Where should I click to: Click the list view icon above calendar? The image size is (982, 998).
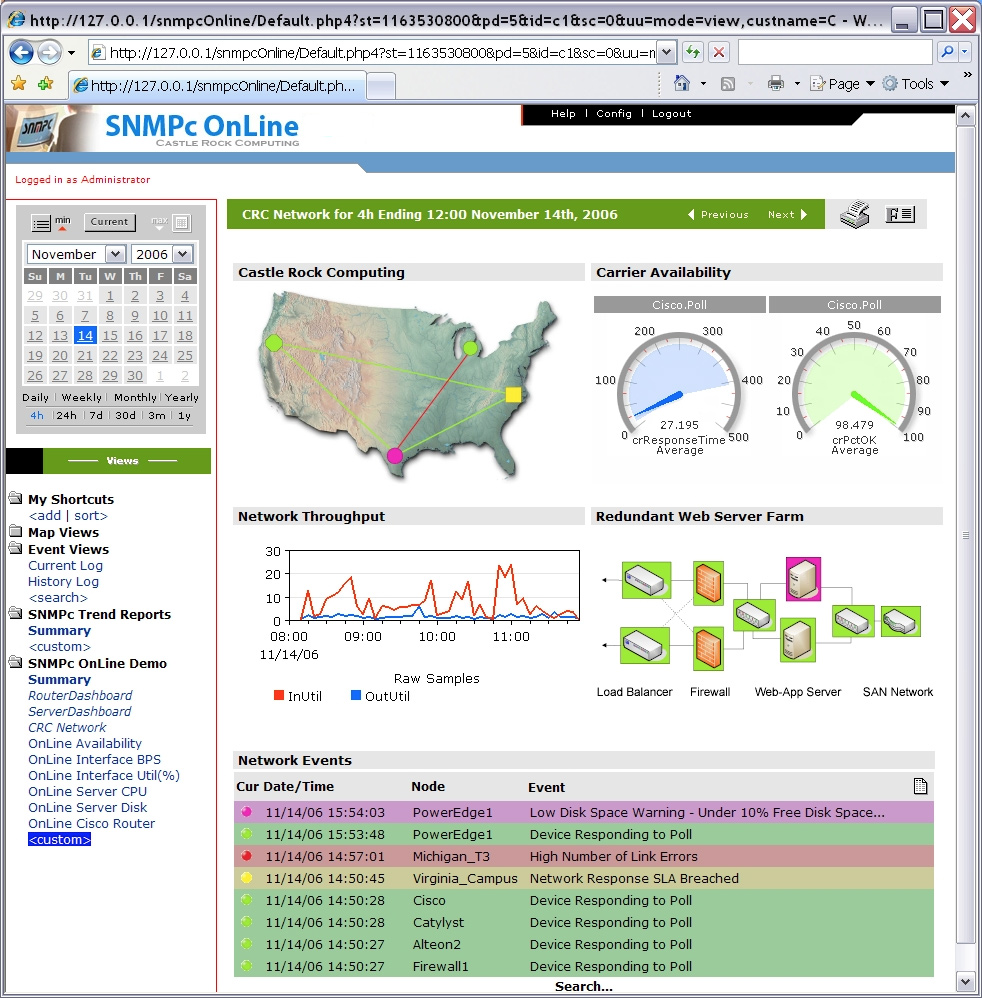(x=41, y=223)
